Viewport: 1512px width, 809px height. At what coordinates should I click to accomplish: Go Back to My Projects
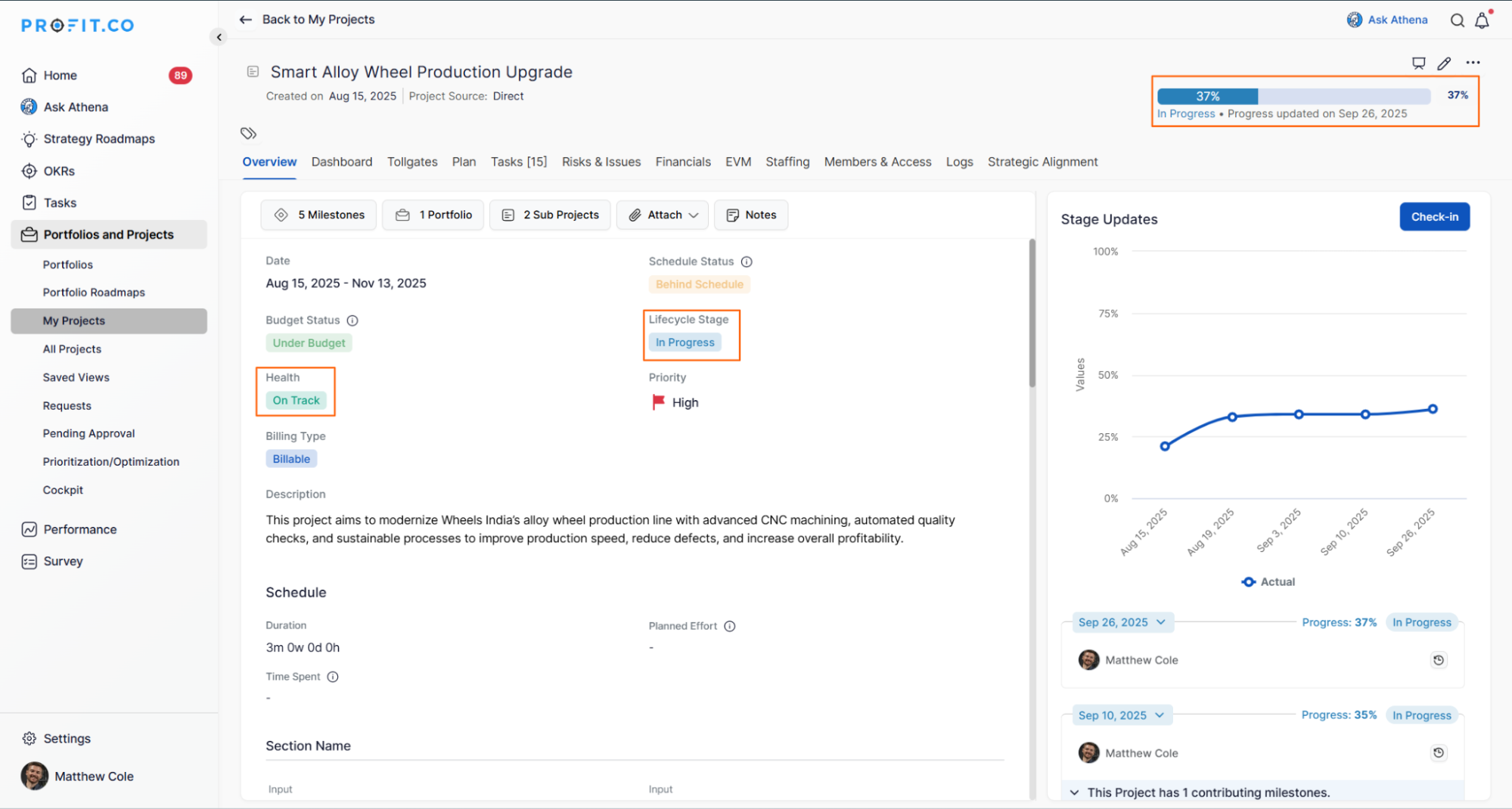(307, 20)
